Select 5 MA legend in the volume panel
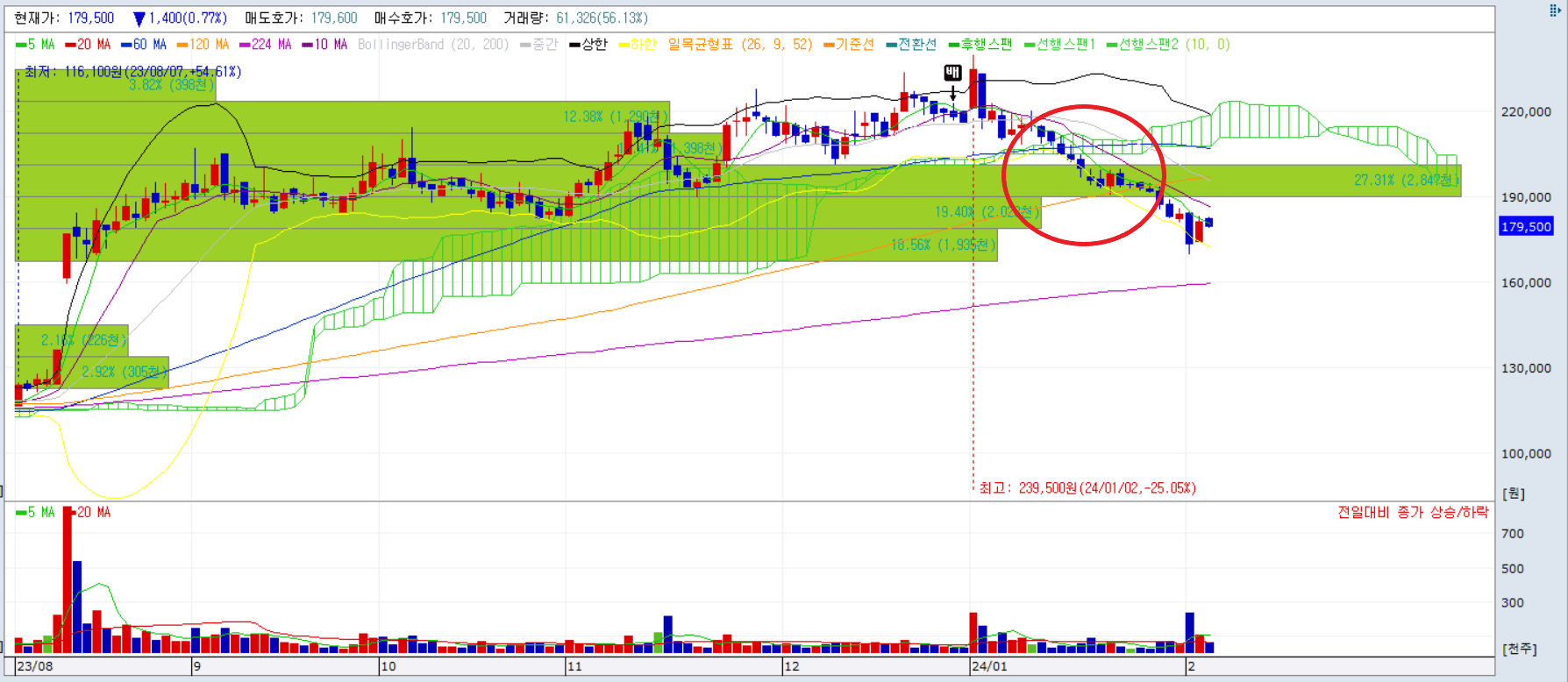 [x=35, y=512]
